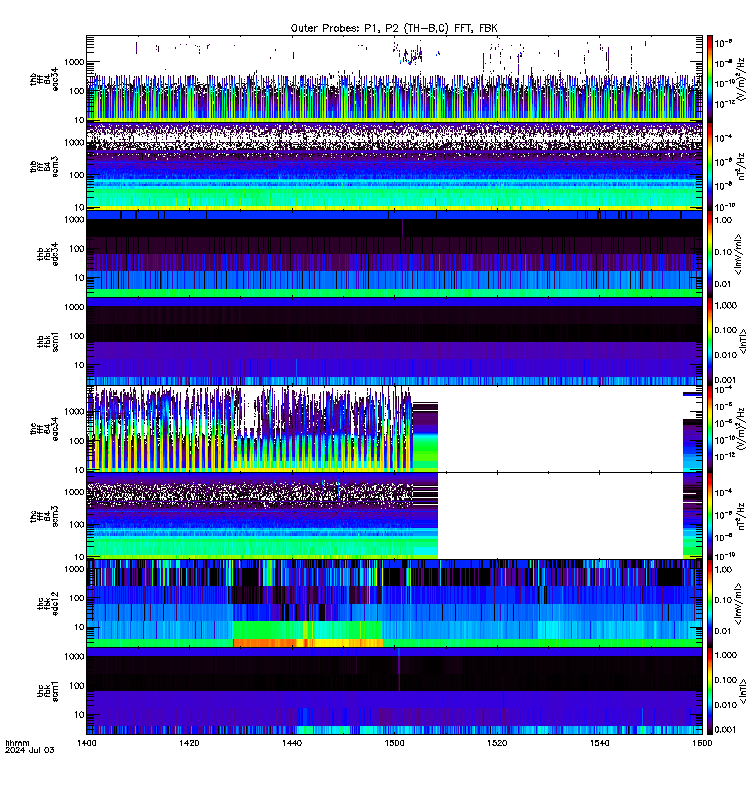750x800 pixels.
Task: Click the white data gap in the thc eac34 spectrogram
Action: 560,429
